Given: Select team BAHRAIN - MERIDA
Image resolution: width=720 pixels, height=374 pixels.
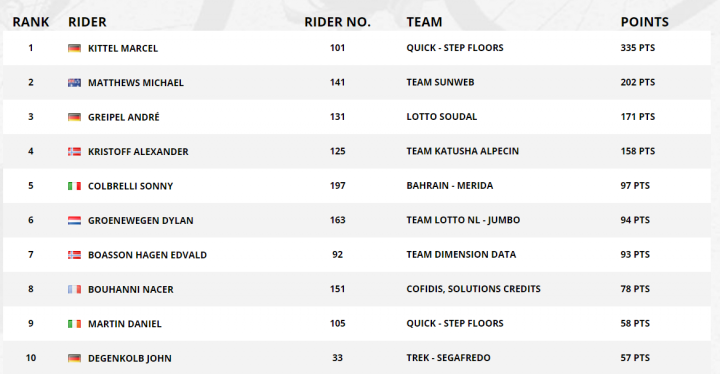Looking at the screenshot, I should 450,186.
